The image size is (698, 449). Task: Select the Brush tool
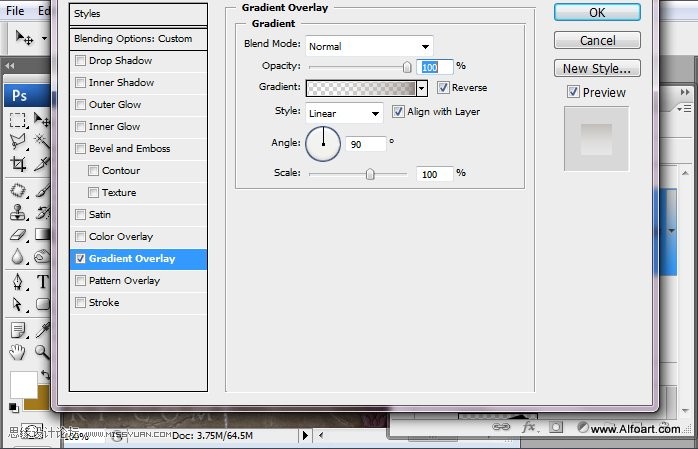click(42, 190)
